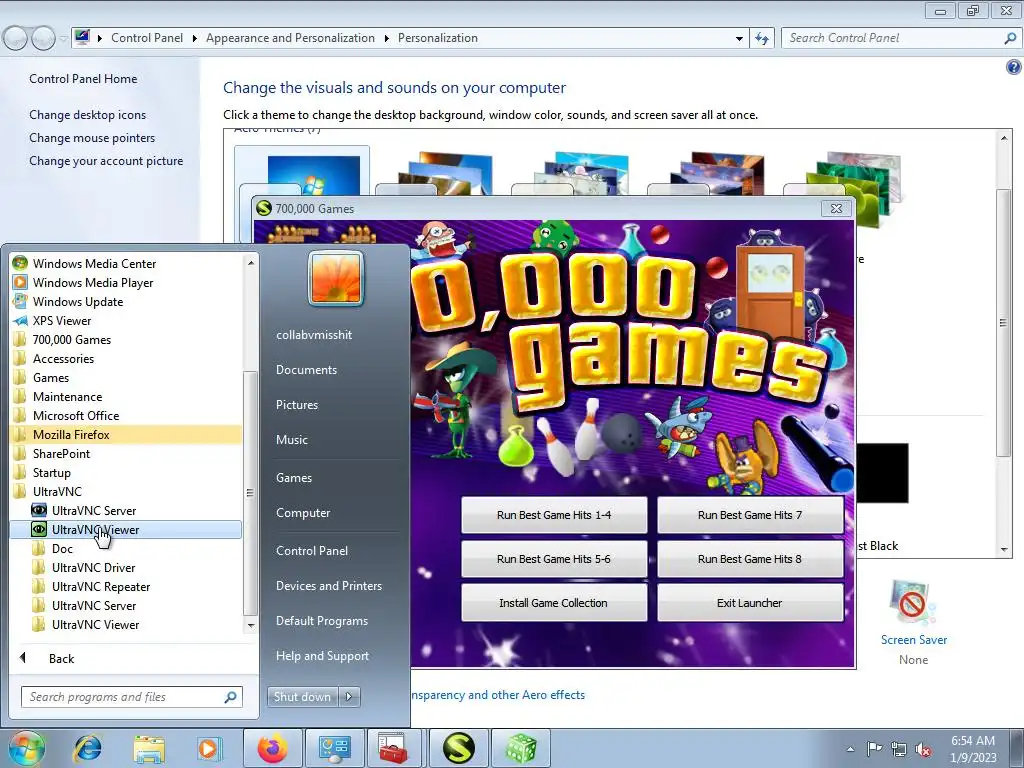The height and width of the screenshot is (768, 1024).
Task: Click Change your account picture link
Action: coord(106,161)
